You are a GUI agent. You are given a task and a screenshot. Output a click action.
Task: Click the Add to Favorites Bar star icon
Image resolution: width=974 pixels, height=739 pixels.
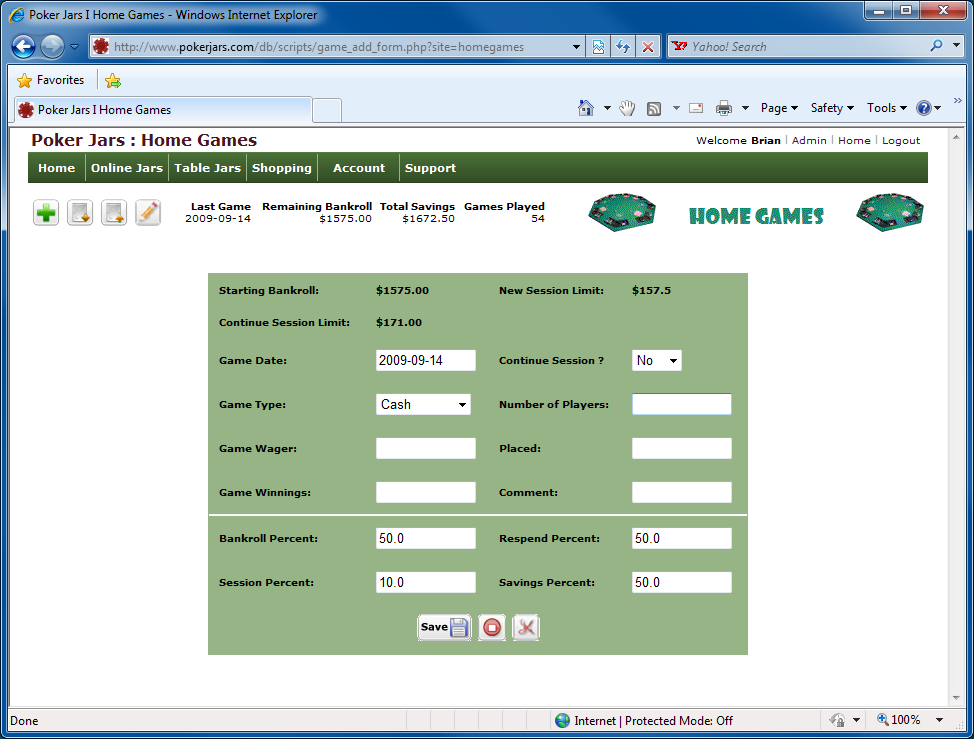[113, 81]
